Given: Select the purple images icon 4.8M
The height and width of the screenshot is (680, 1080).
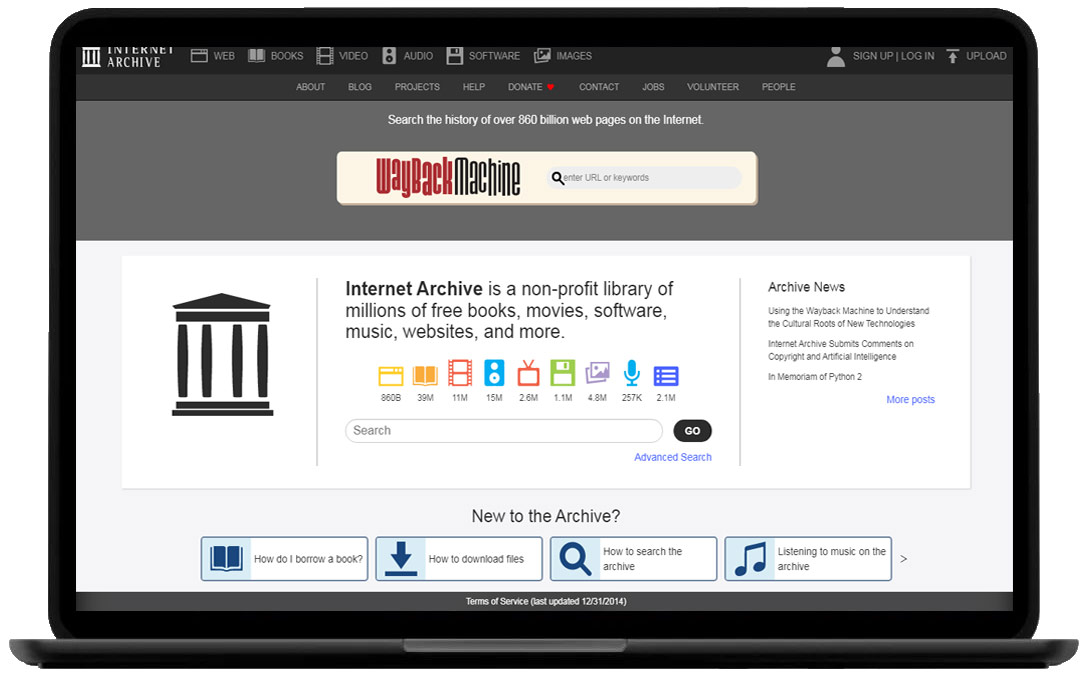Looking at the screenshot, I should (597, 373).
